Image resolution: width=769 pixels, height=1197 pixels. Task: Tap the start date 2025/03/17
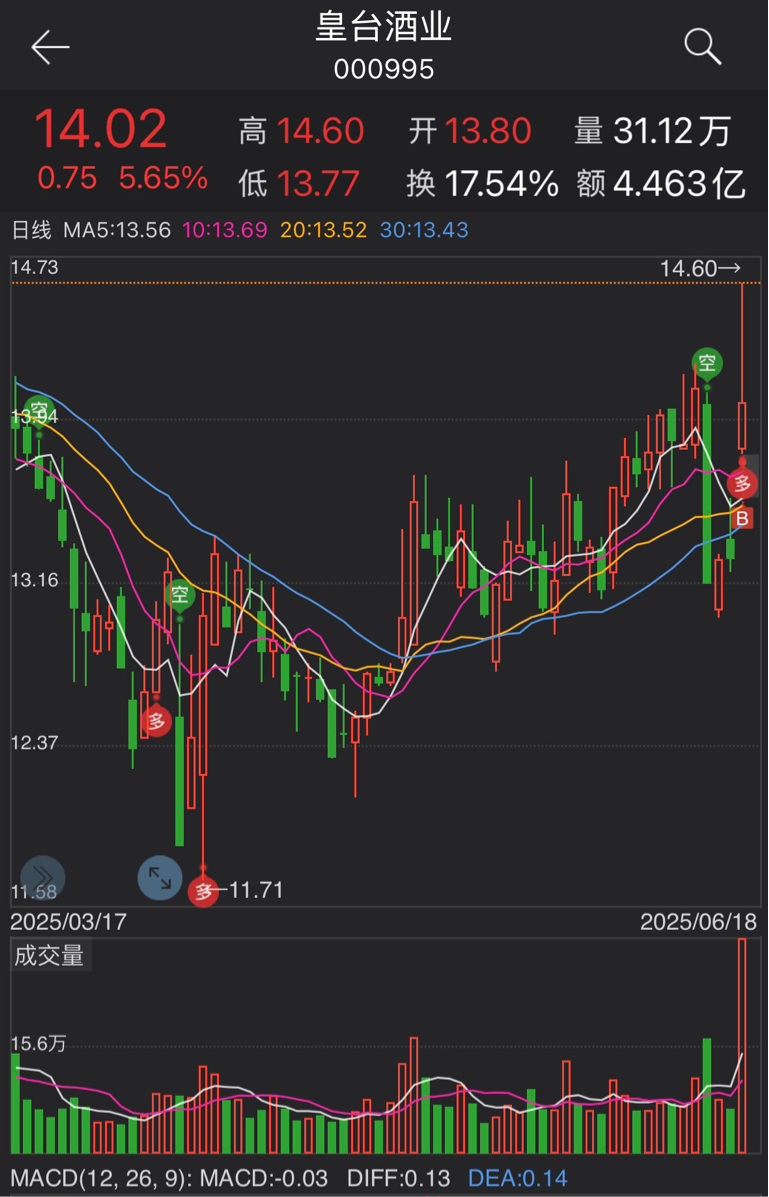[69, 921]
